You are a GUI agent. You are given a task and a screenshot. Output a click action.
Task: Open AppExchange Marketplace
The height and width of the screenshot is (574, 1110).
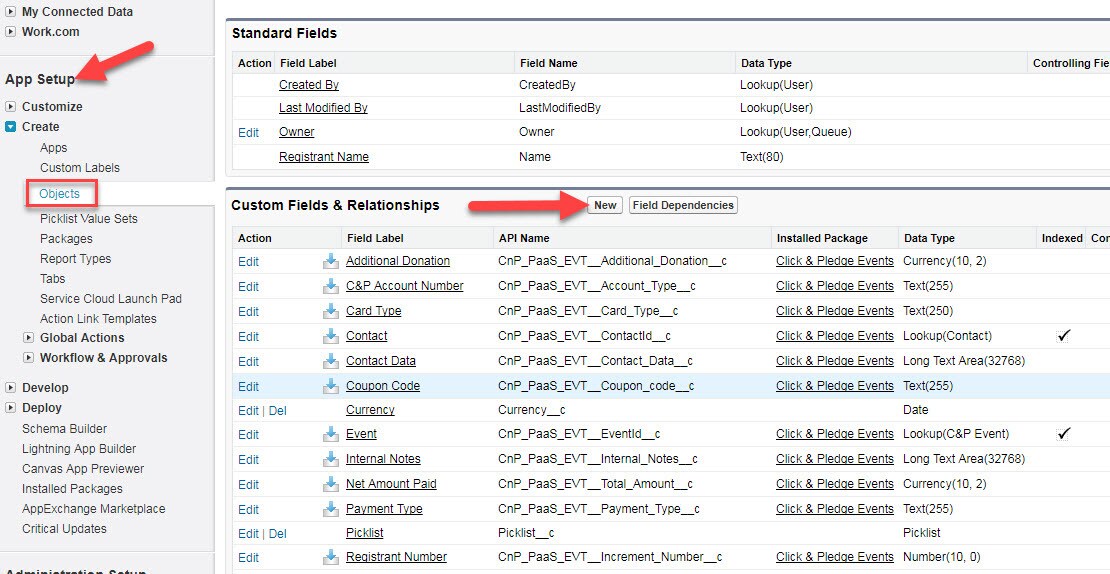click(93, 508)
